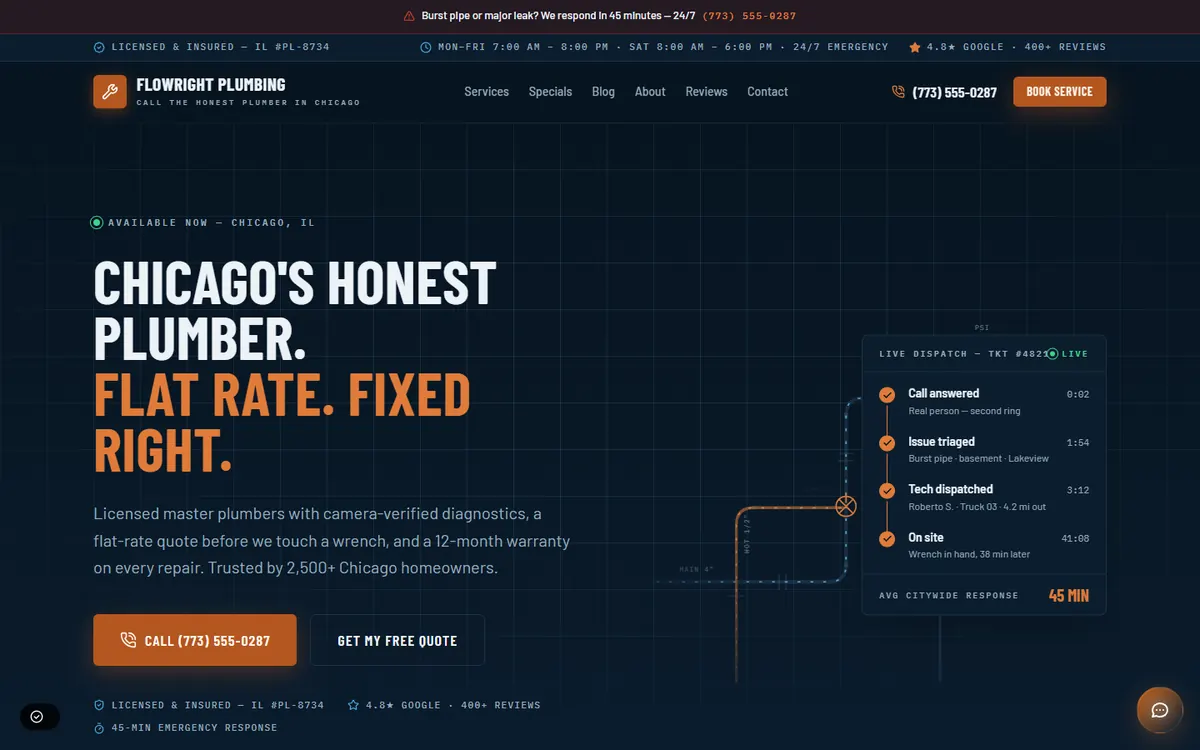Click the 1:54 issue triaged timestamp
Image resolution: width=1200 pixels, height=750 pixels.
pyautogui.click(x=1078, y=443)
